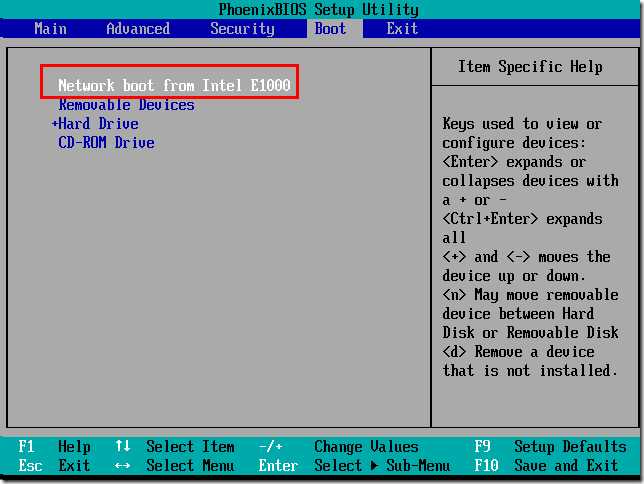Viewport: 644px width, 484px height.
Task: Click help line "<n> May move removable"
Action: (530, 295)
